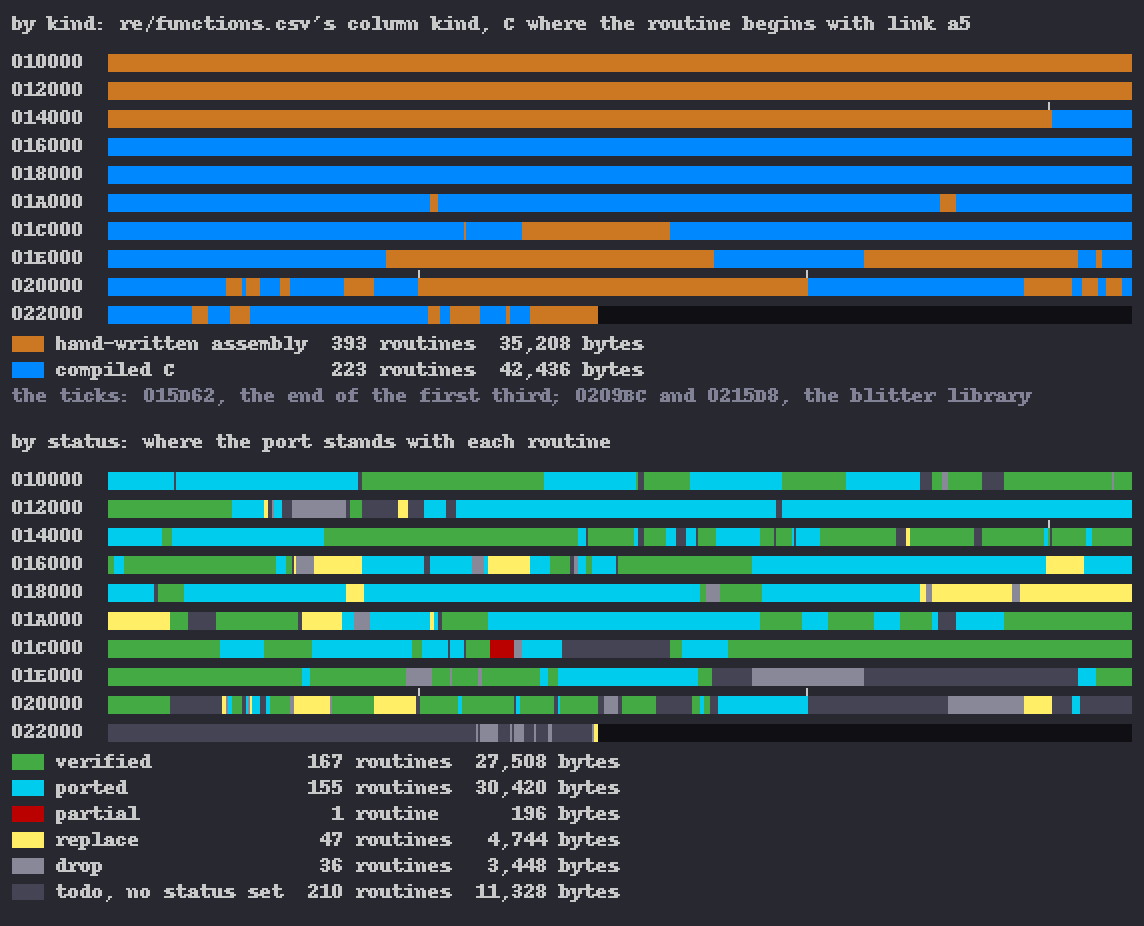
Task: Click the blue compiled C legend swatch
Action: [x=28, y=370]
